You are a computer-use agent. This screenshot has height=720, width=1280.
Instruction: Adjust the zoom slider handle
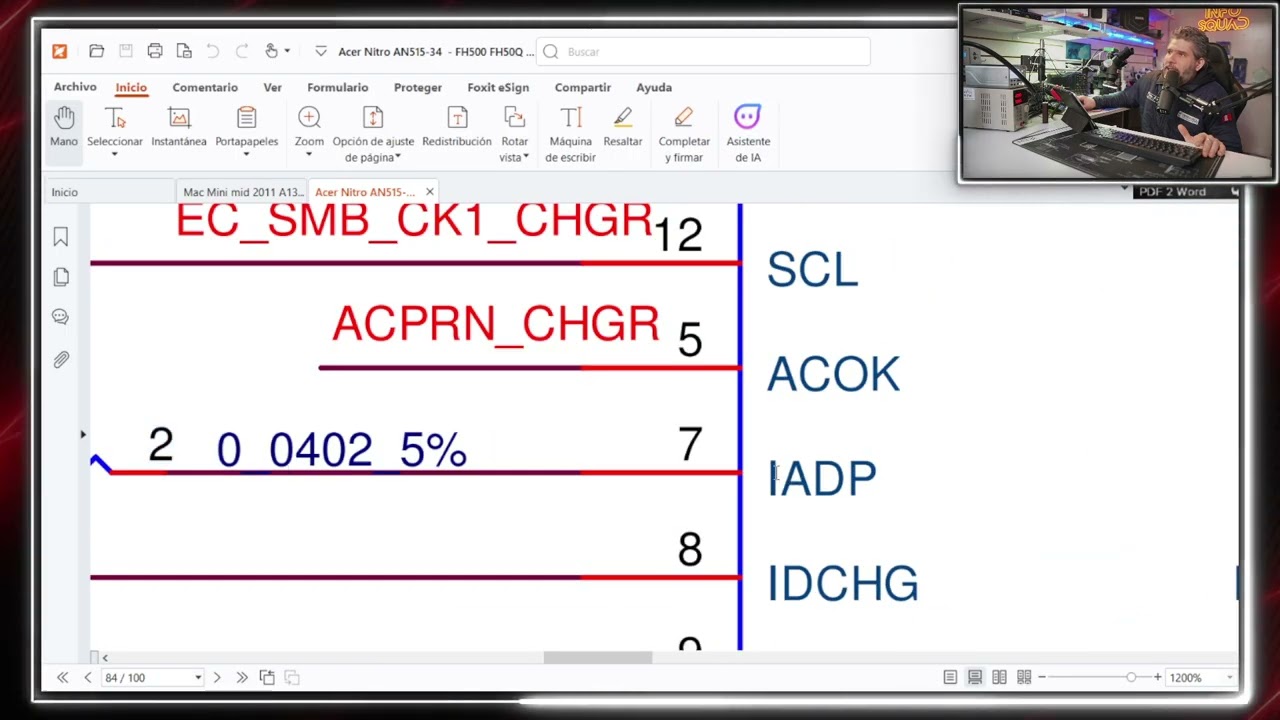1131,678
